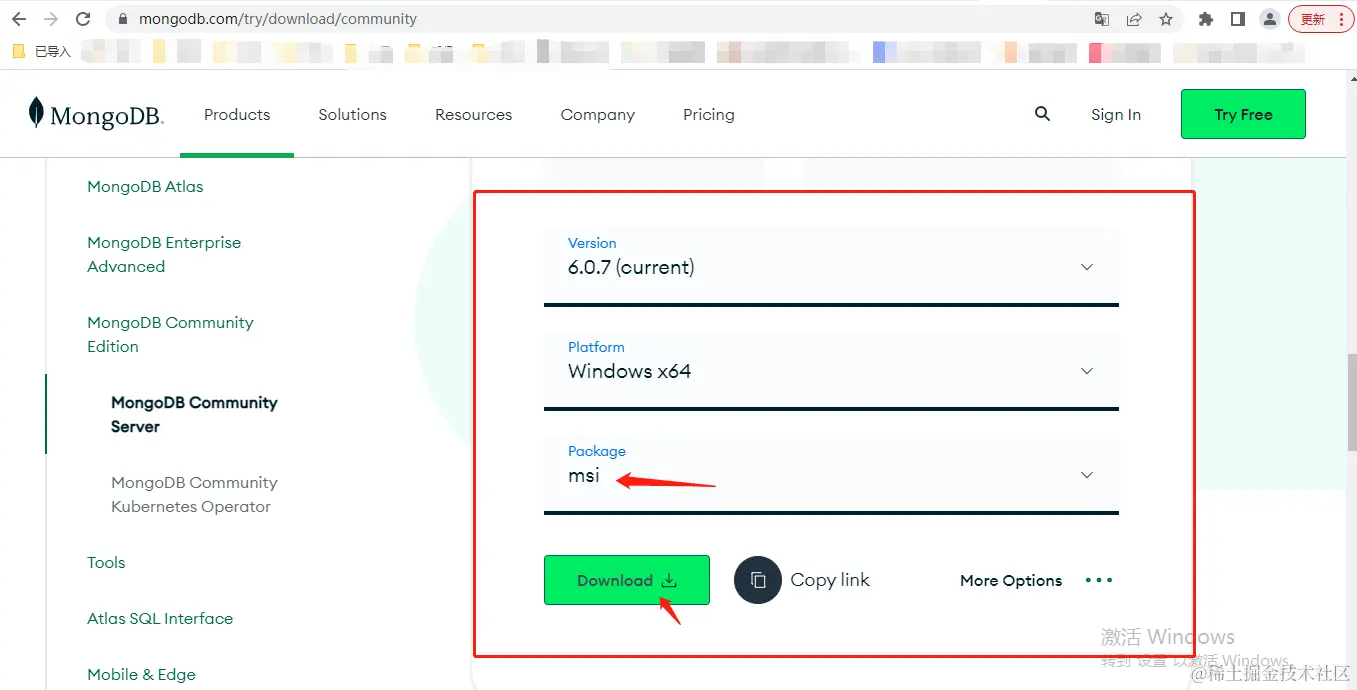Open the Products menu
Screen dimensions: 1357x690
(x=237, y=114)
